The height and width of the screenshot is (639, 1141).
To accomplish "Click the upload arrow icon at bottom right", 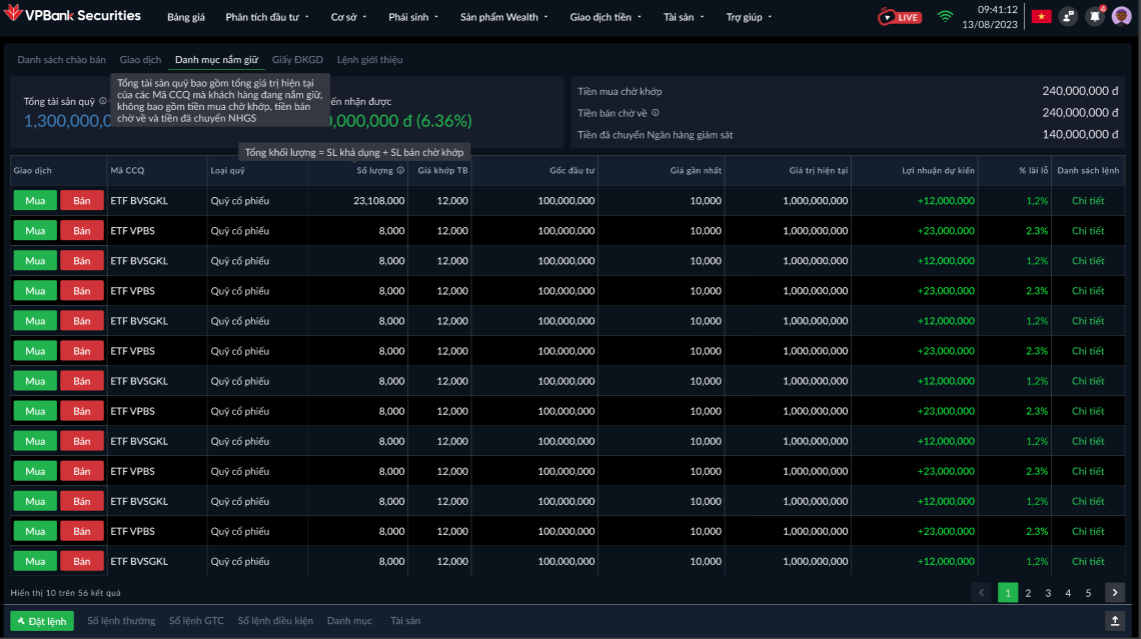I will 1115,621.
